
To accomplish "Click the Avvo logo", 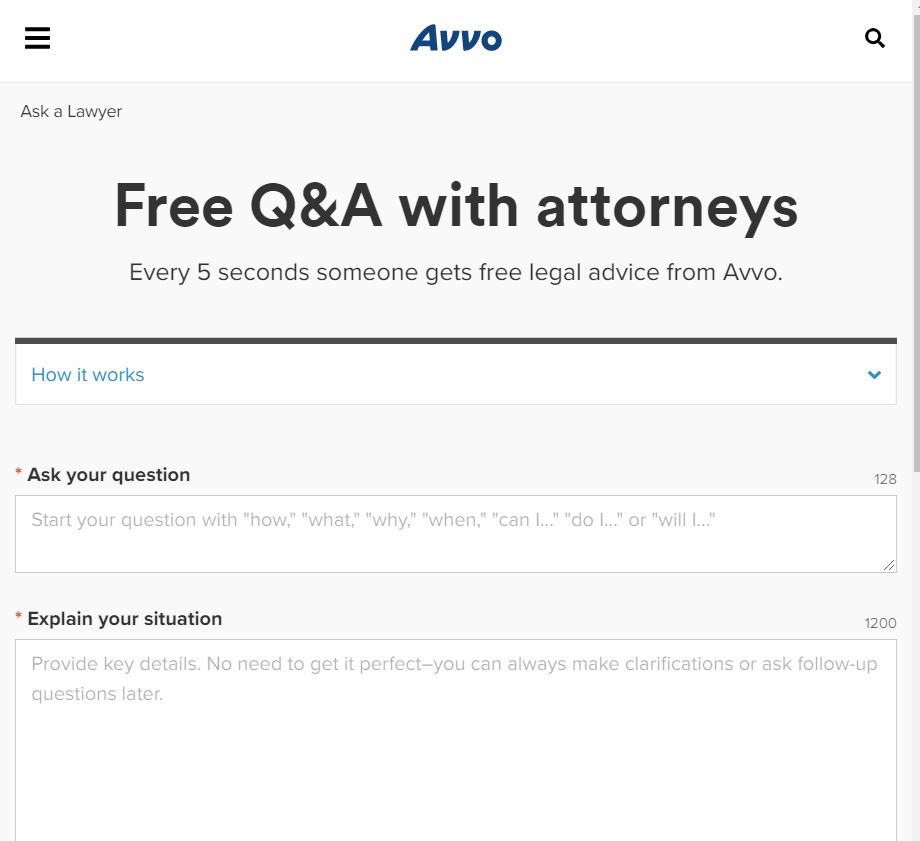I will click(x=456, y=39).
